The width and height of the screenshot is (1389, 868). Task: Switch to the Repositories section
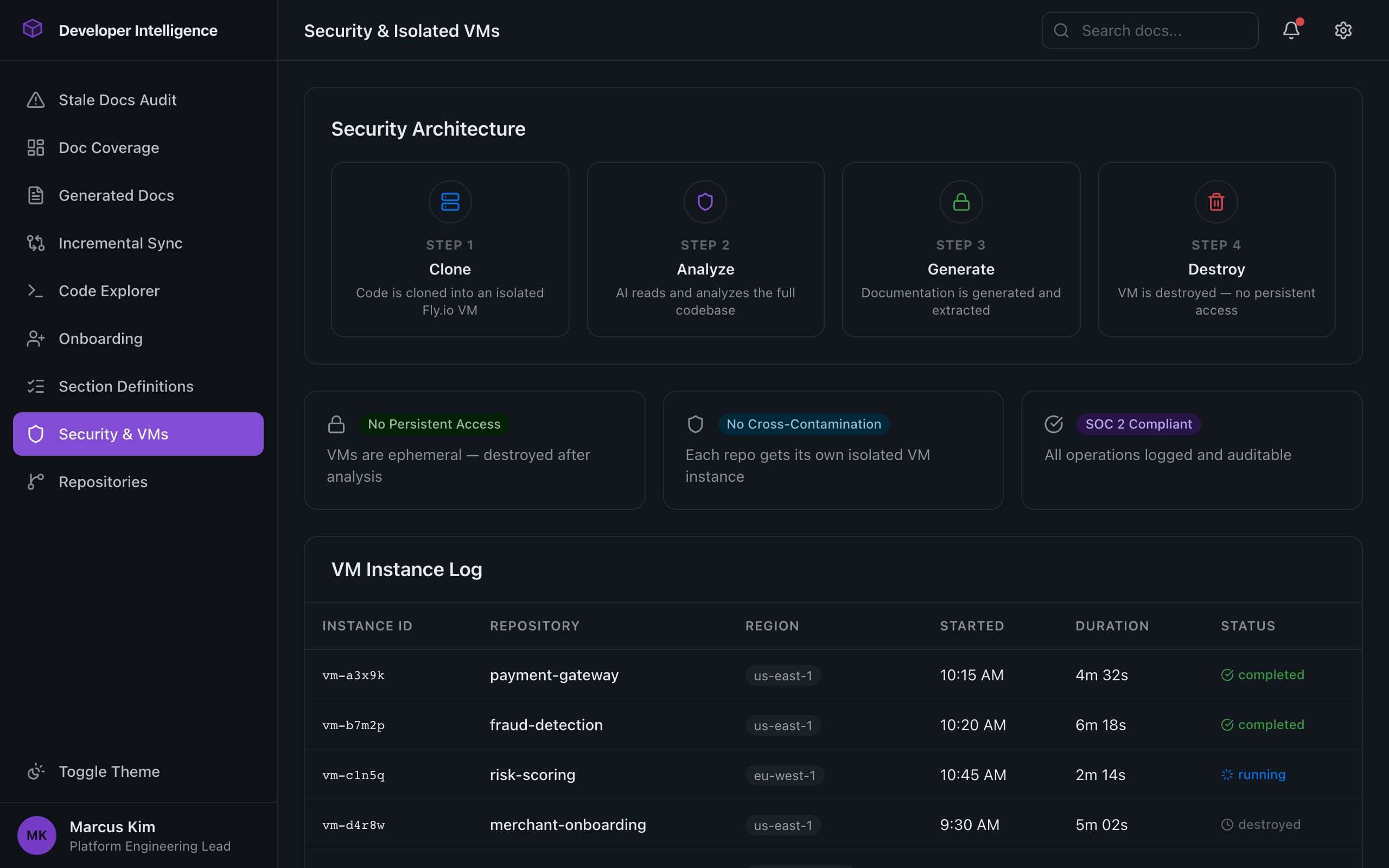(x=103, y=482)
